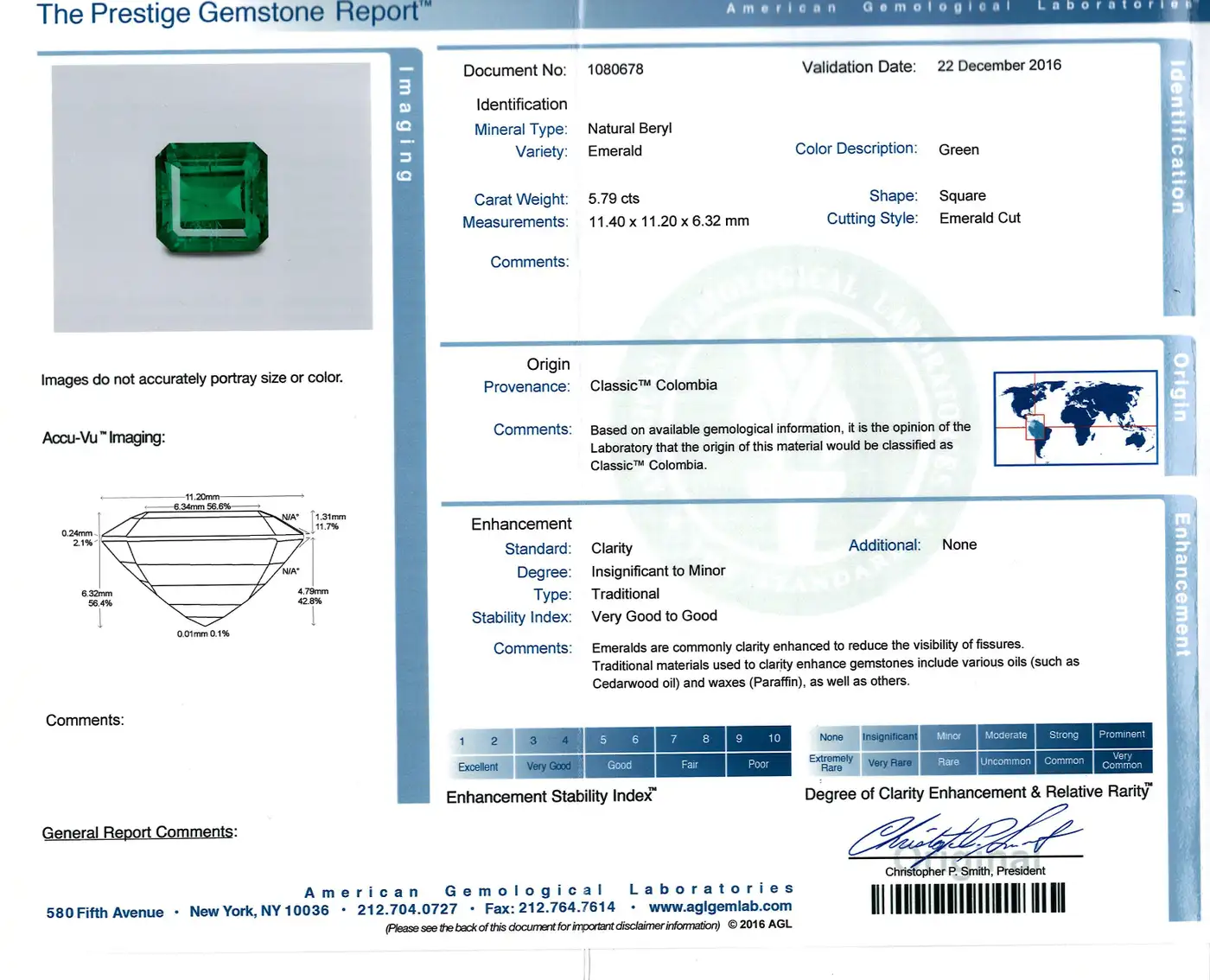The width and height of the screenshot is (1210, 980).
Task: Click the Accu-Vu gemstone profile diagram
Action: pos(203,566)
